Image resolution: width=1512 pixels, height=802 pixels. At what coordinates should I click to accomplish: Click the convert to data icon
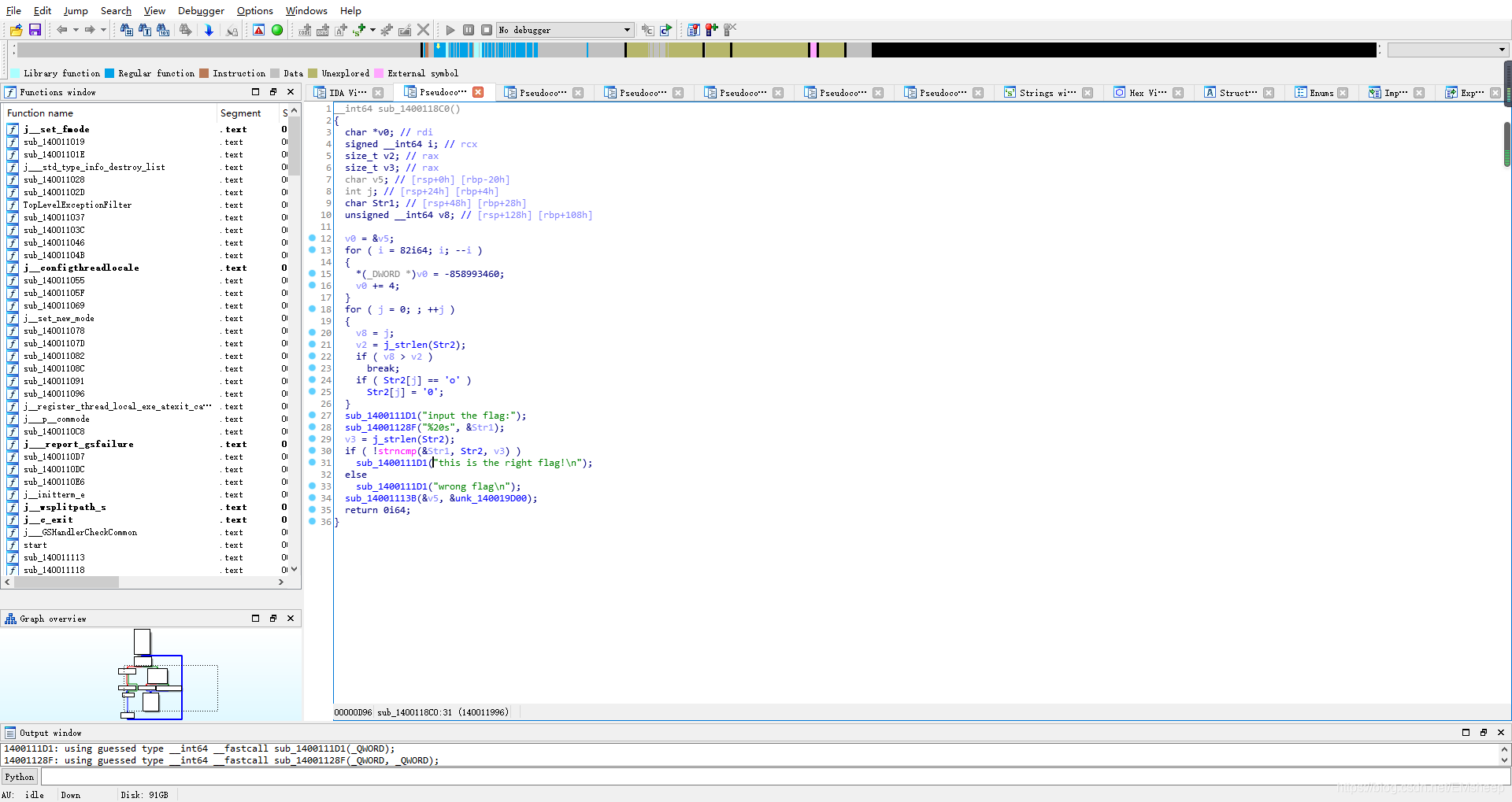click(323, 30)
